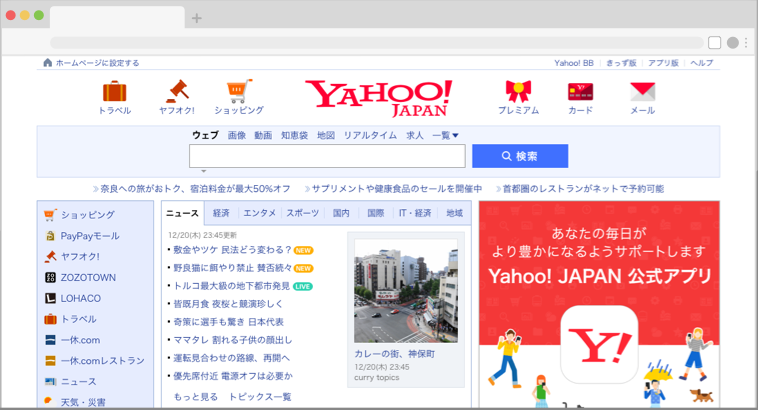Viewport: 758px width, 410px height.
Task: Select the 画像 search category
Action: click(236, 135)
